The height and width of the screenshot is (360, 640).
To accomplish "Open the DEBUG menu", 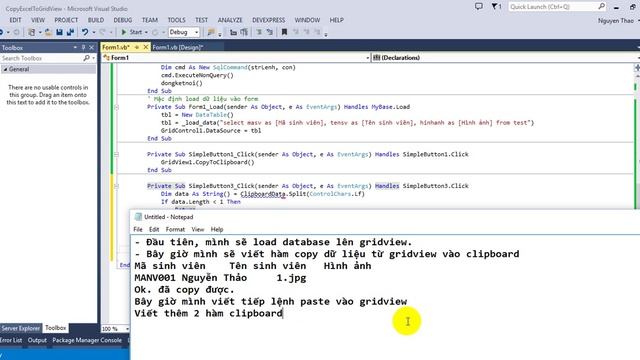I will tap(123, 20).
